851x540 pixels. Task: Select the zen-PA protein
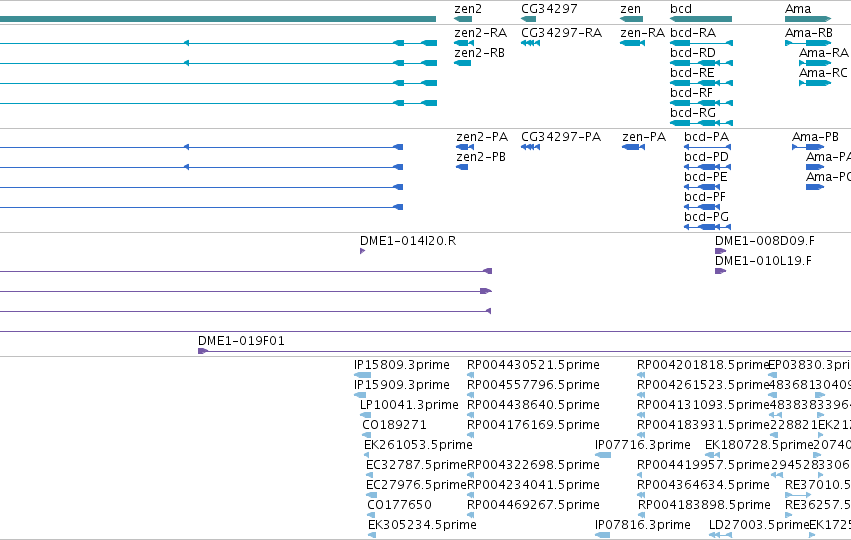(x=633, y=147)
